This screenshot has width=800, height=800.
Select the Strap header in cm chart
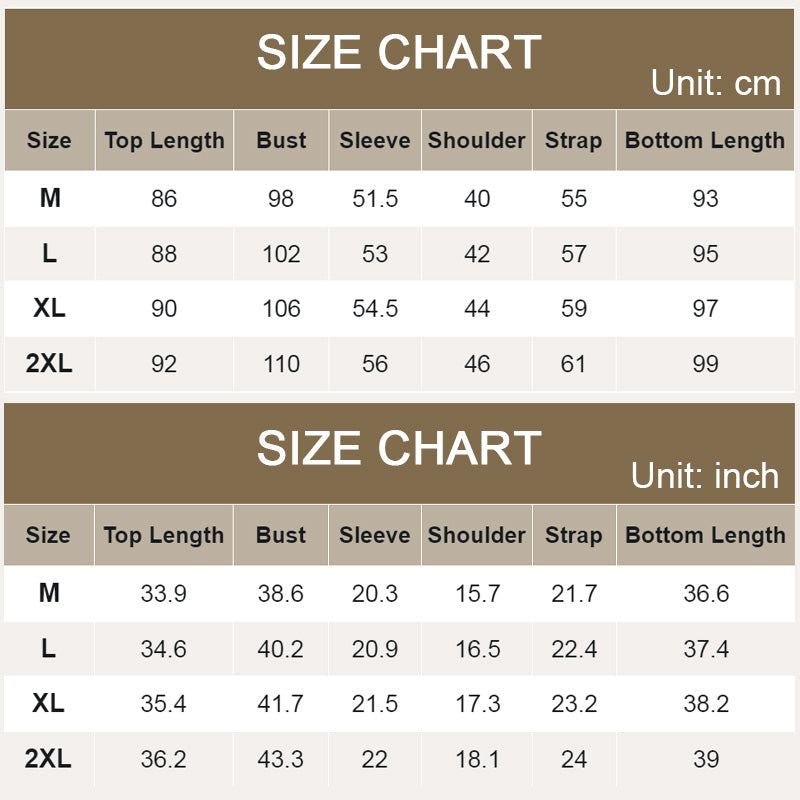pyautogui.click(x=573, y=141)
